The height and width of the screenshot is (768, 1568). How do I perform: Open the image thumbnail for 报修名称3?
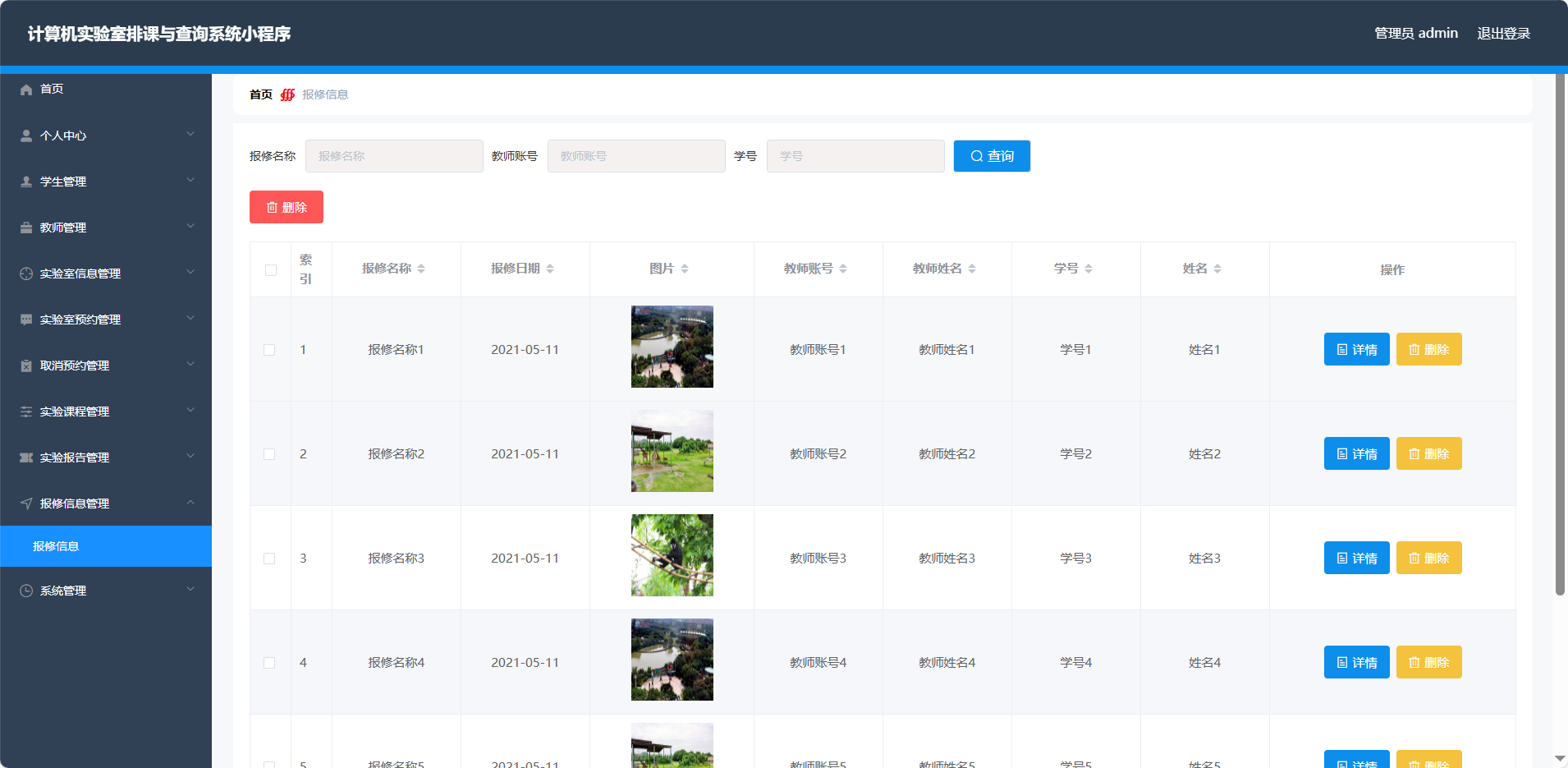click(672, 555)
